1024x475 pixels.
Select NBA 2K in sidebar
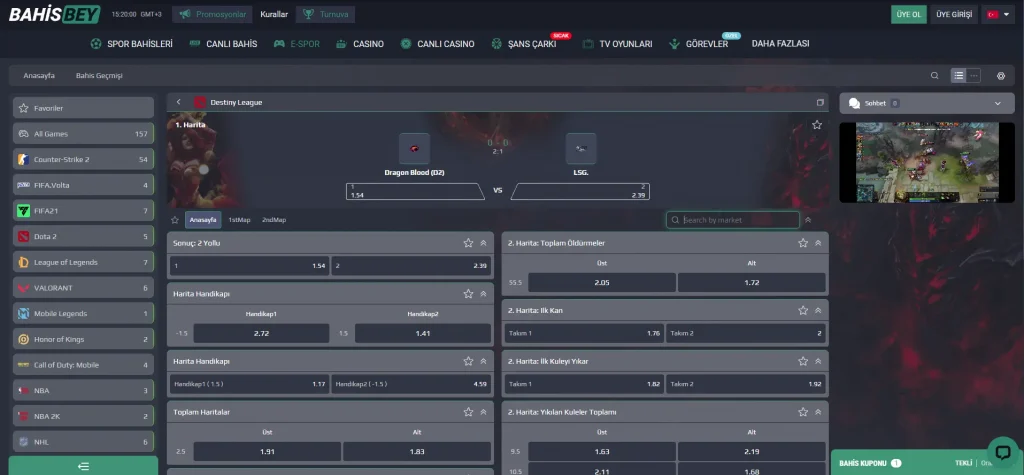click(84, 416)
